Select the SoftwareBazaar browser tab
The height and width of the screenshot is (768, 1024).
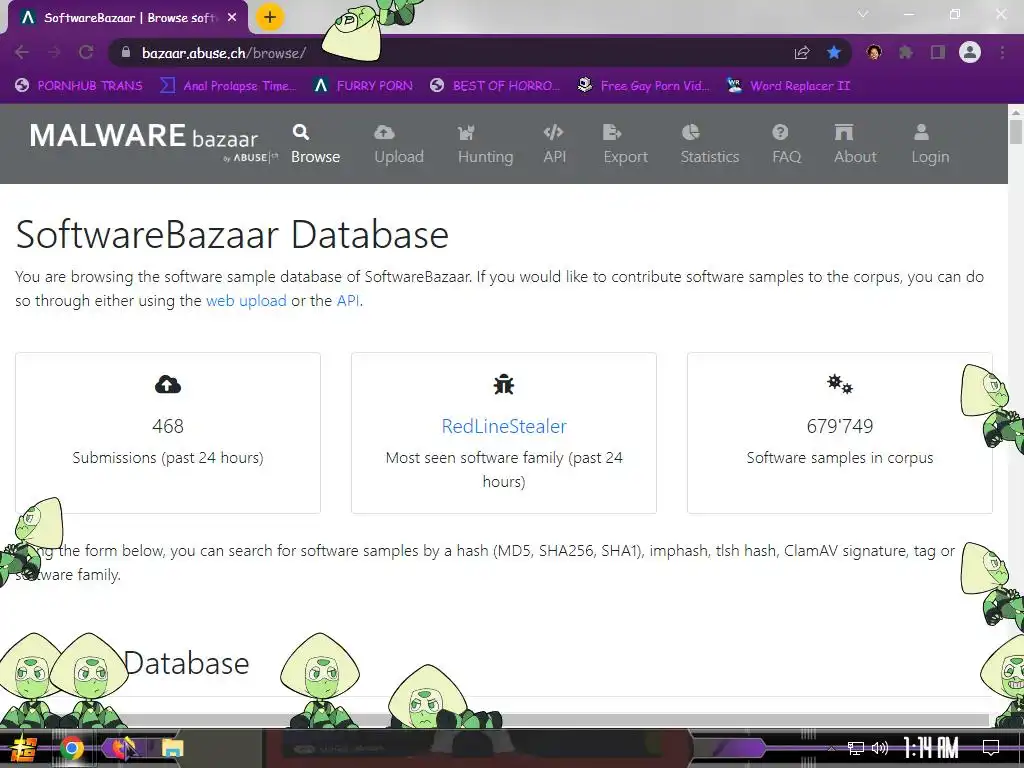pyautogui.click(x=129, y=18)
